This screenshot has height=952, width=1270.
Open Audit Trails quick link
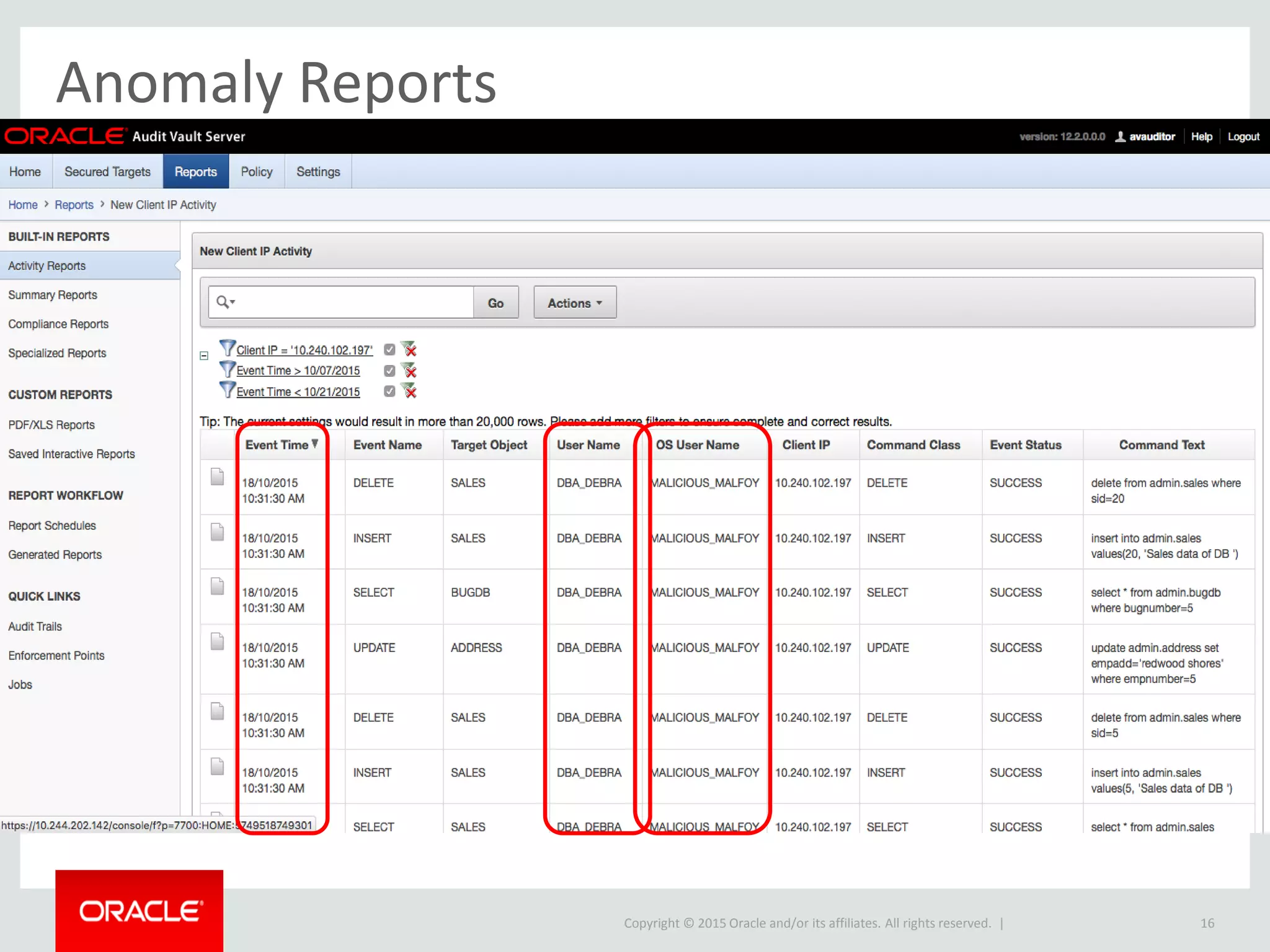35,627
